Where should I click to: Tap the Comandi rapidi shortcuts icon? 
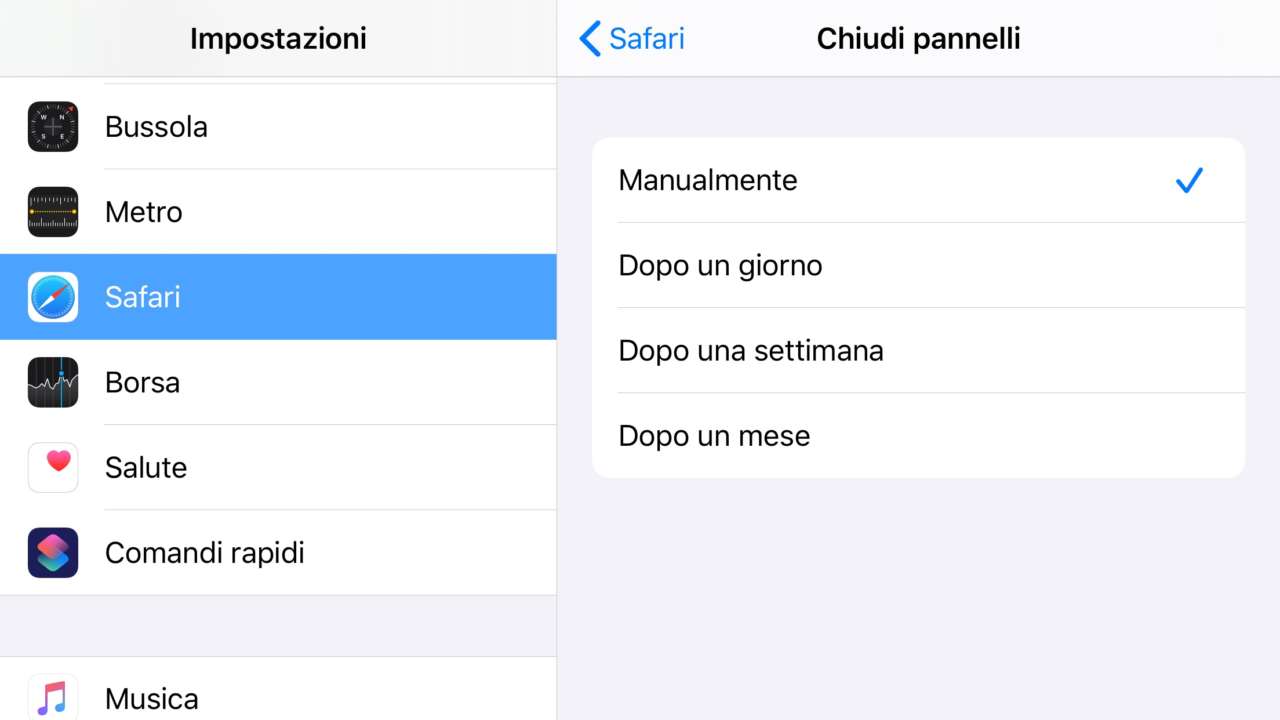[53, 553]
